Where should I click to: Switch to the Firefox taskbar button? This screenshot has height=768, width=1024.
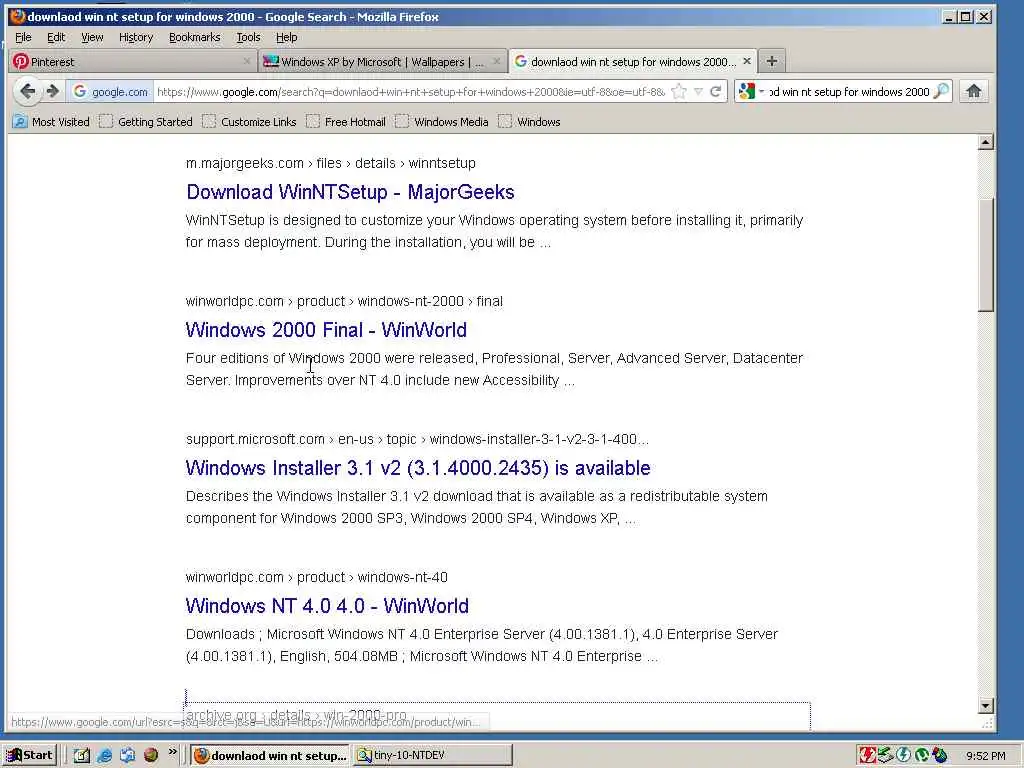pos(270,756)
